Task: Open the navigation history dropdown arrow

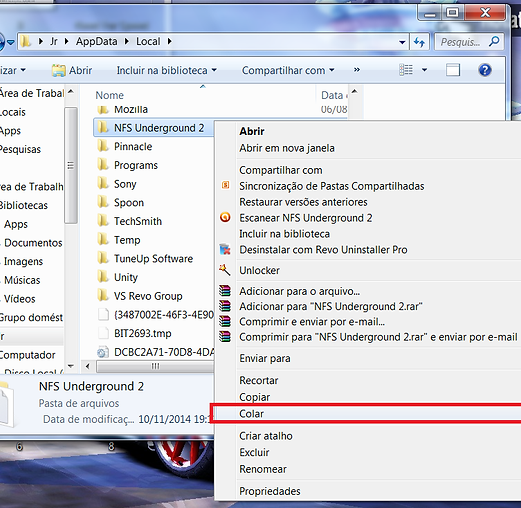Action: pos(10,42)
